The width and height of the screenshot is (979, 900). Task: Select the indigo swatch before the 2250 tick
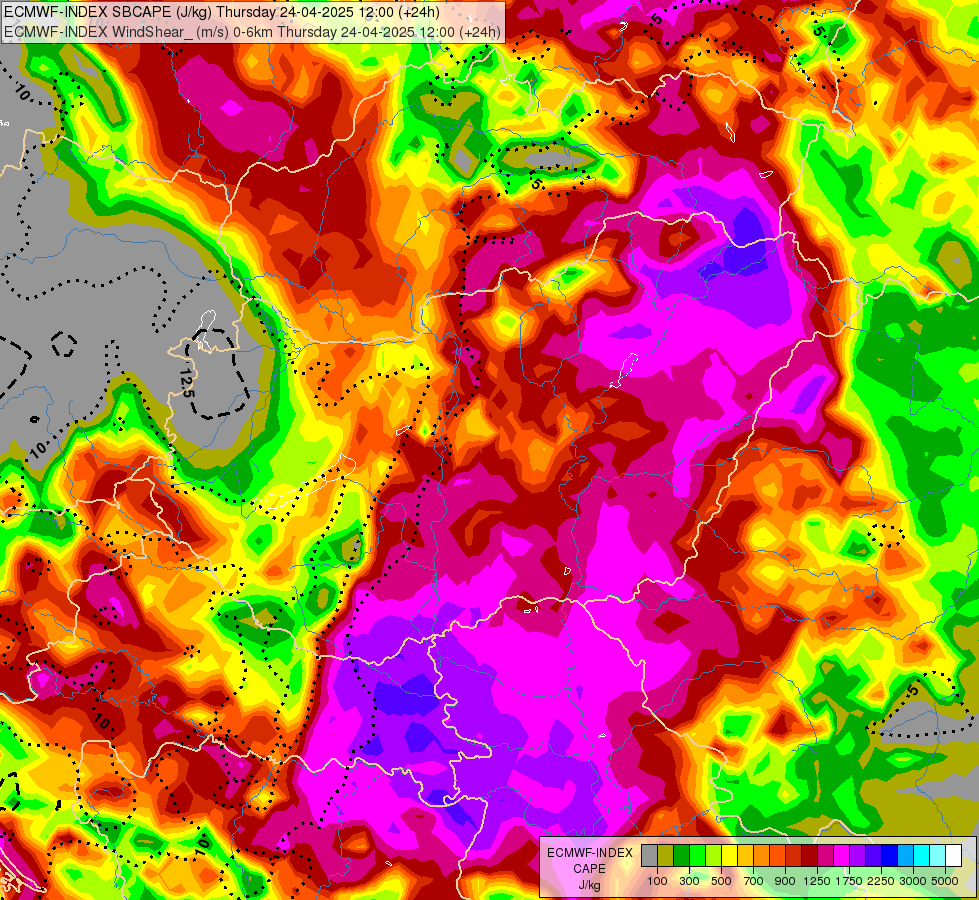pos(873,855)
